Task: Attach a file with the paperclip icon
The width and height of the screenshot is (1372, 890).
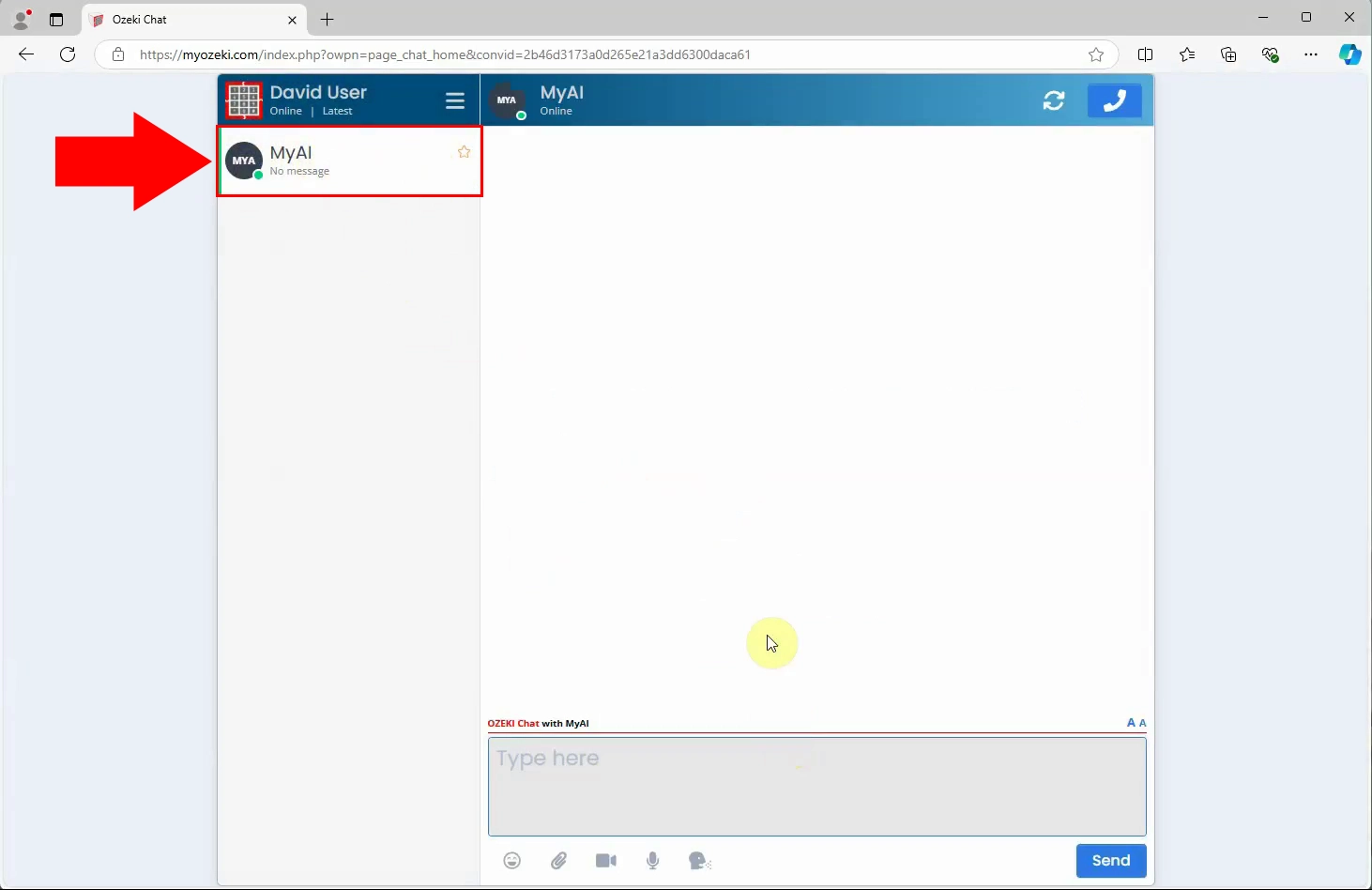Action: 558,861
